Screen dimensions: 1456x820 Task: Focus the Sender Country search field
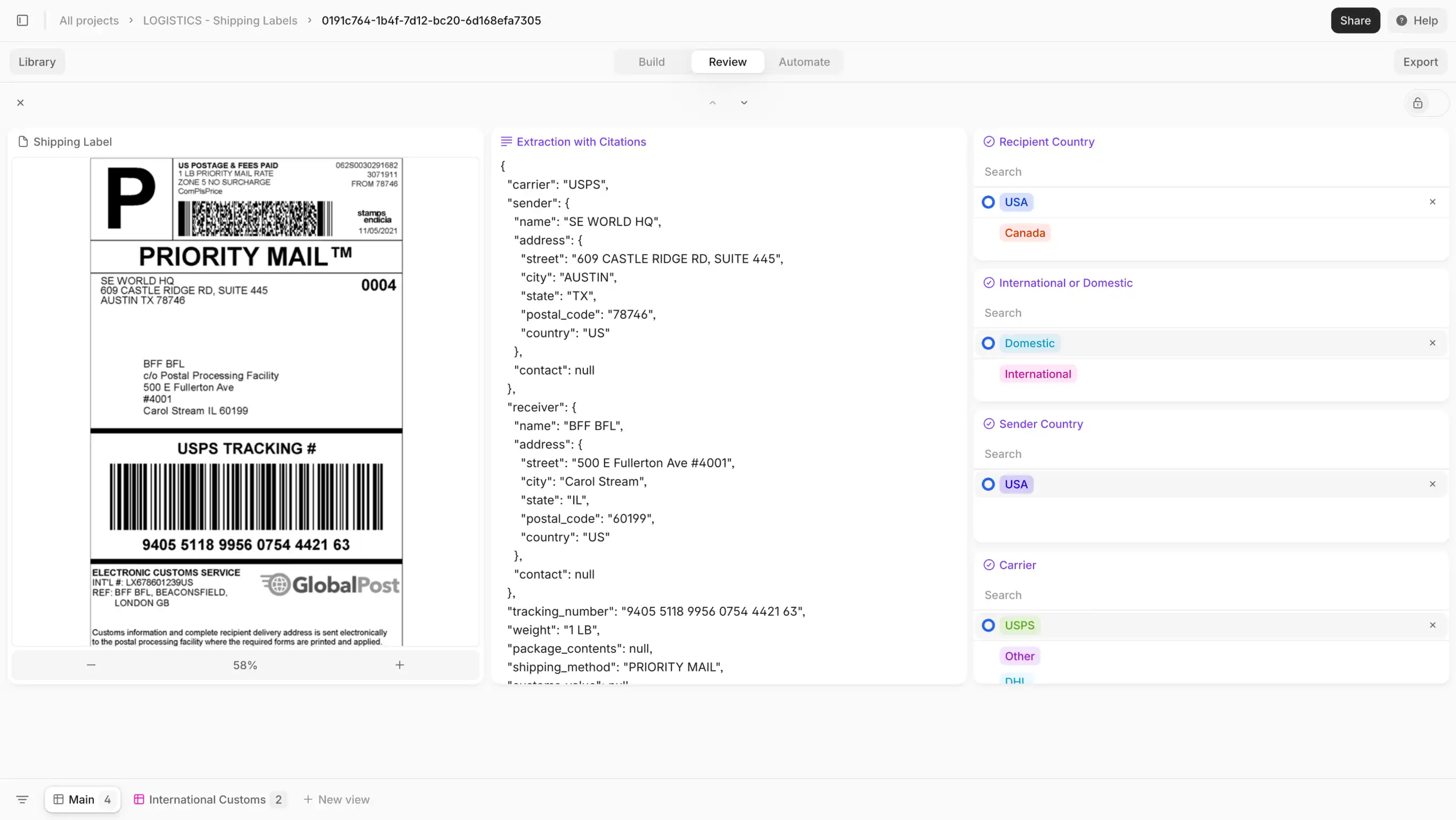1211,454
